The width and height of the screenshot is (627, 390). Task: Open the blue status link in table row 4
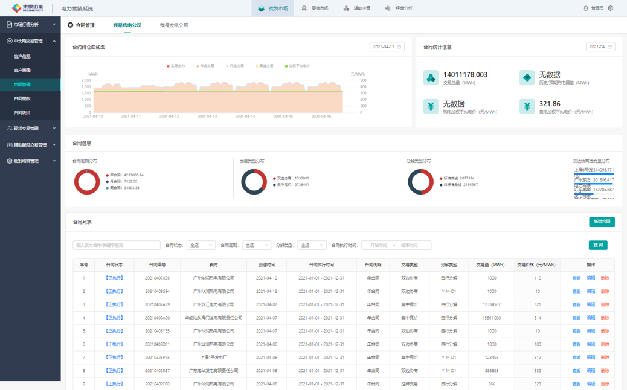[114, 318]
